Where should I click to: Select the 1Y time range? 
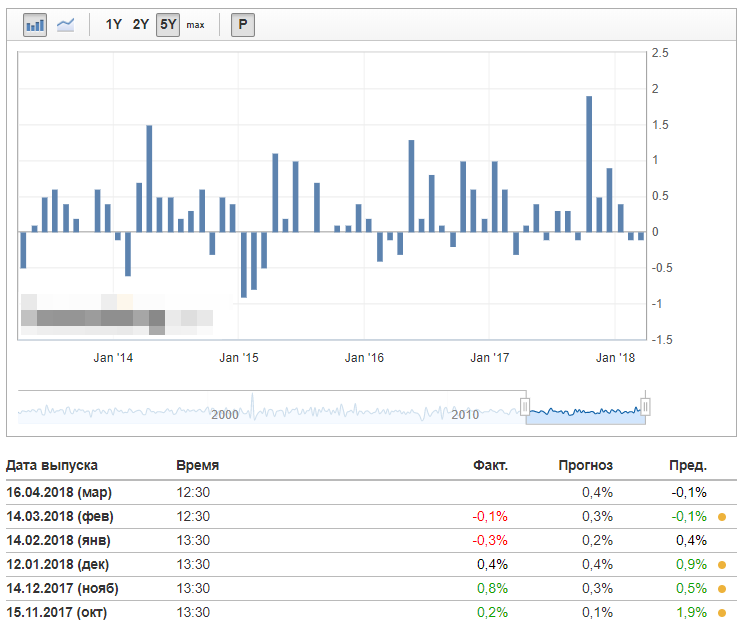[114, 25]
